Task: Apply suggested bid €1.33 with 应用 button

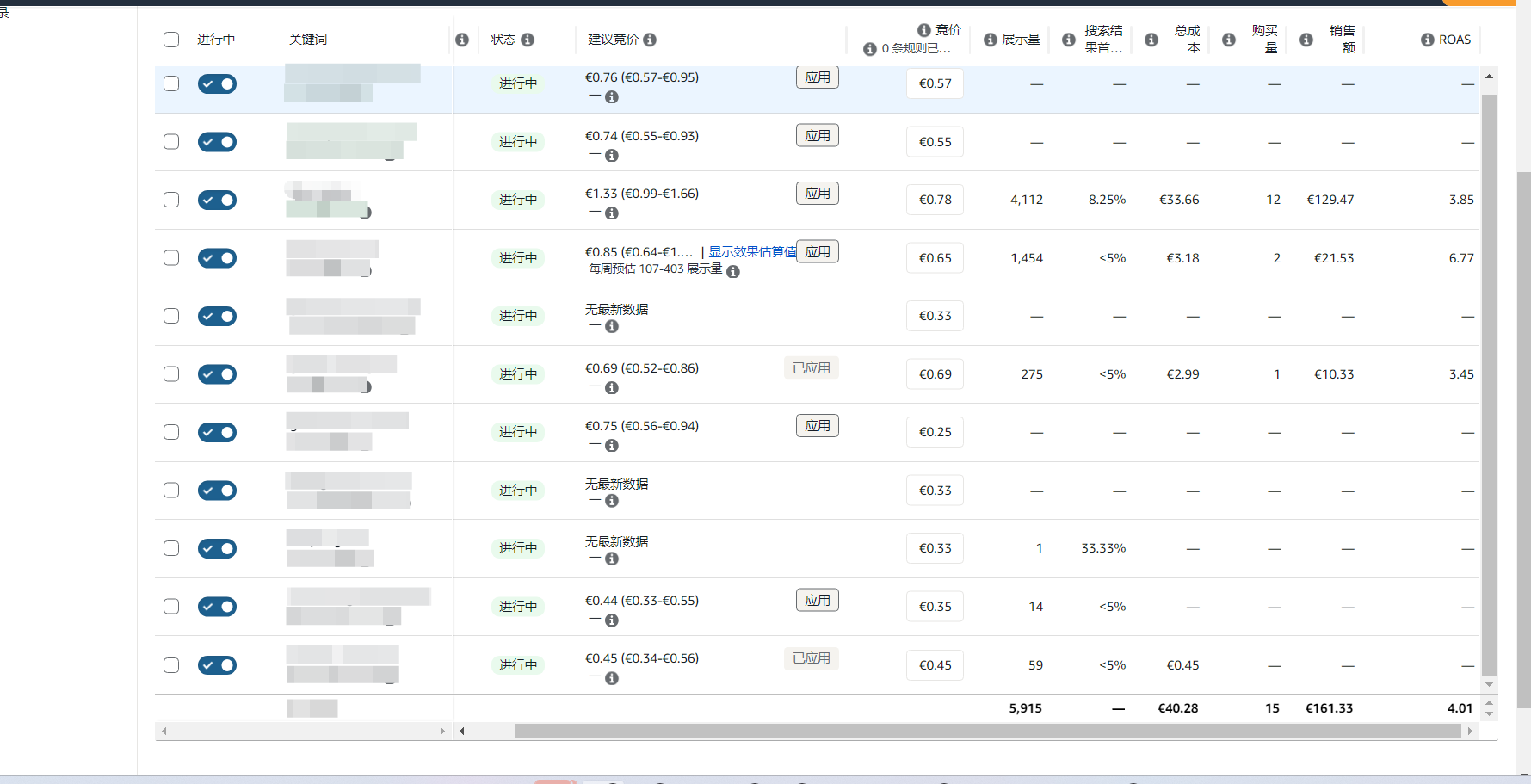Action: (x=818, y=194)
